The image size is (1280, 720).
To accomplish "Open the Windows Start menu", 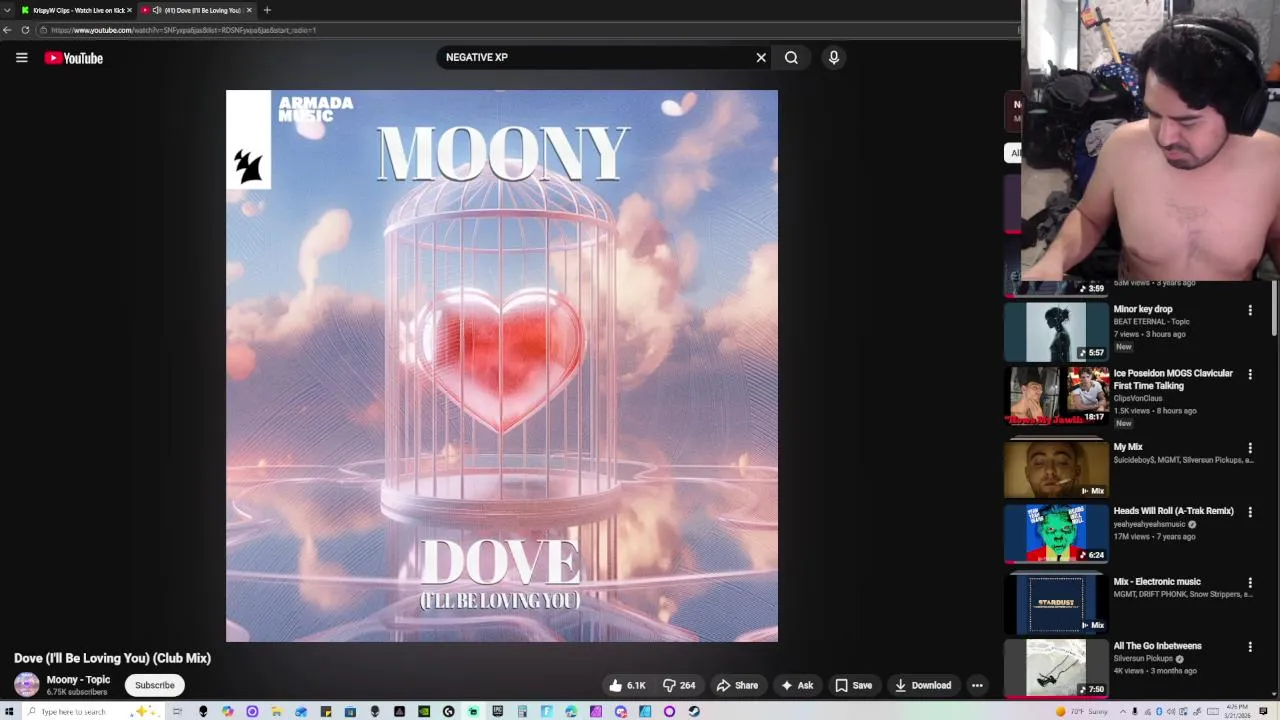I will point(9,711).
